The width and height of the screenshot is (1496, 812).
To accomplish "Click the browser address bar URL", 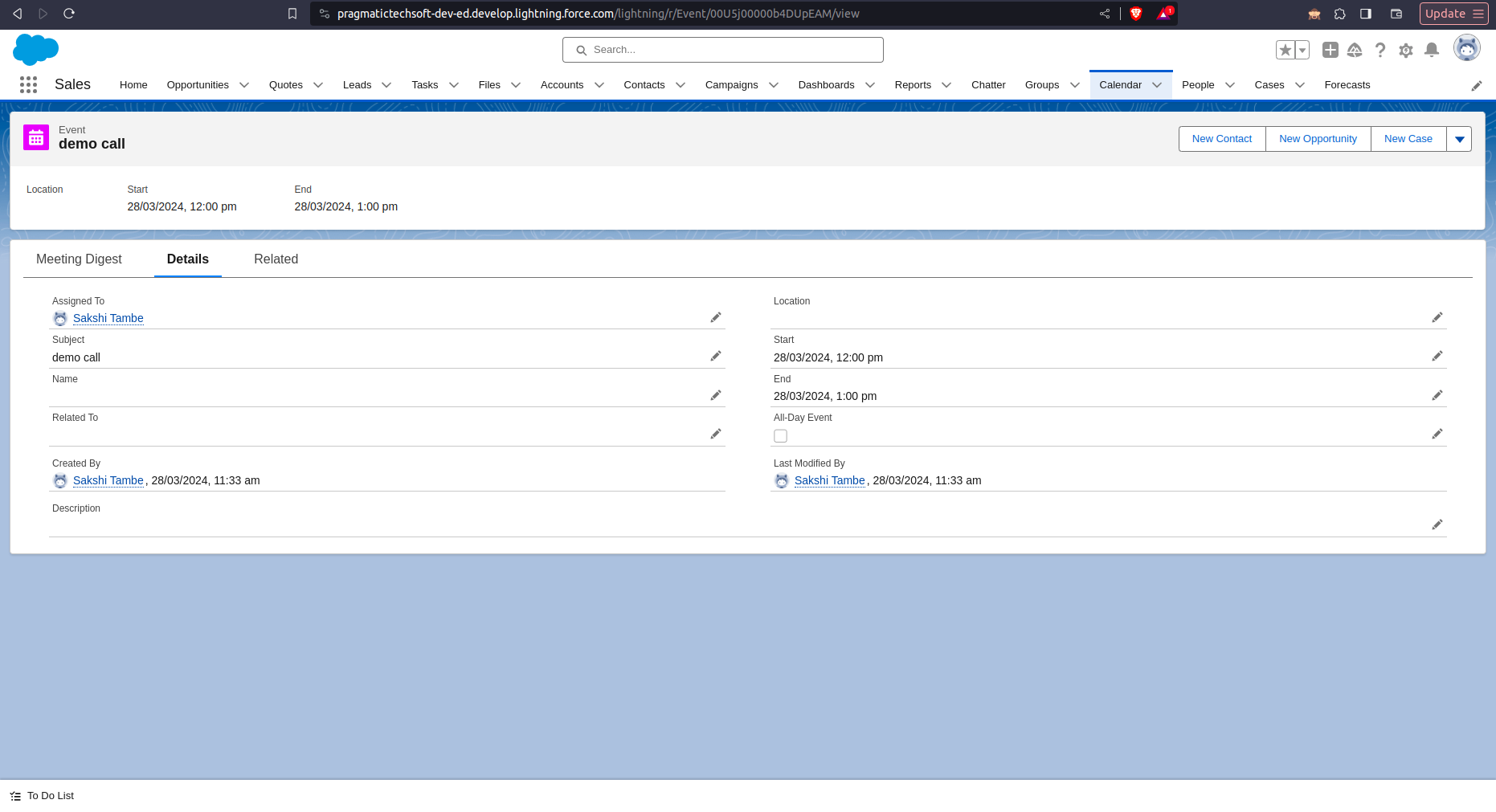I will click(599, 14).
